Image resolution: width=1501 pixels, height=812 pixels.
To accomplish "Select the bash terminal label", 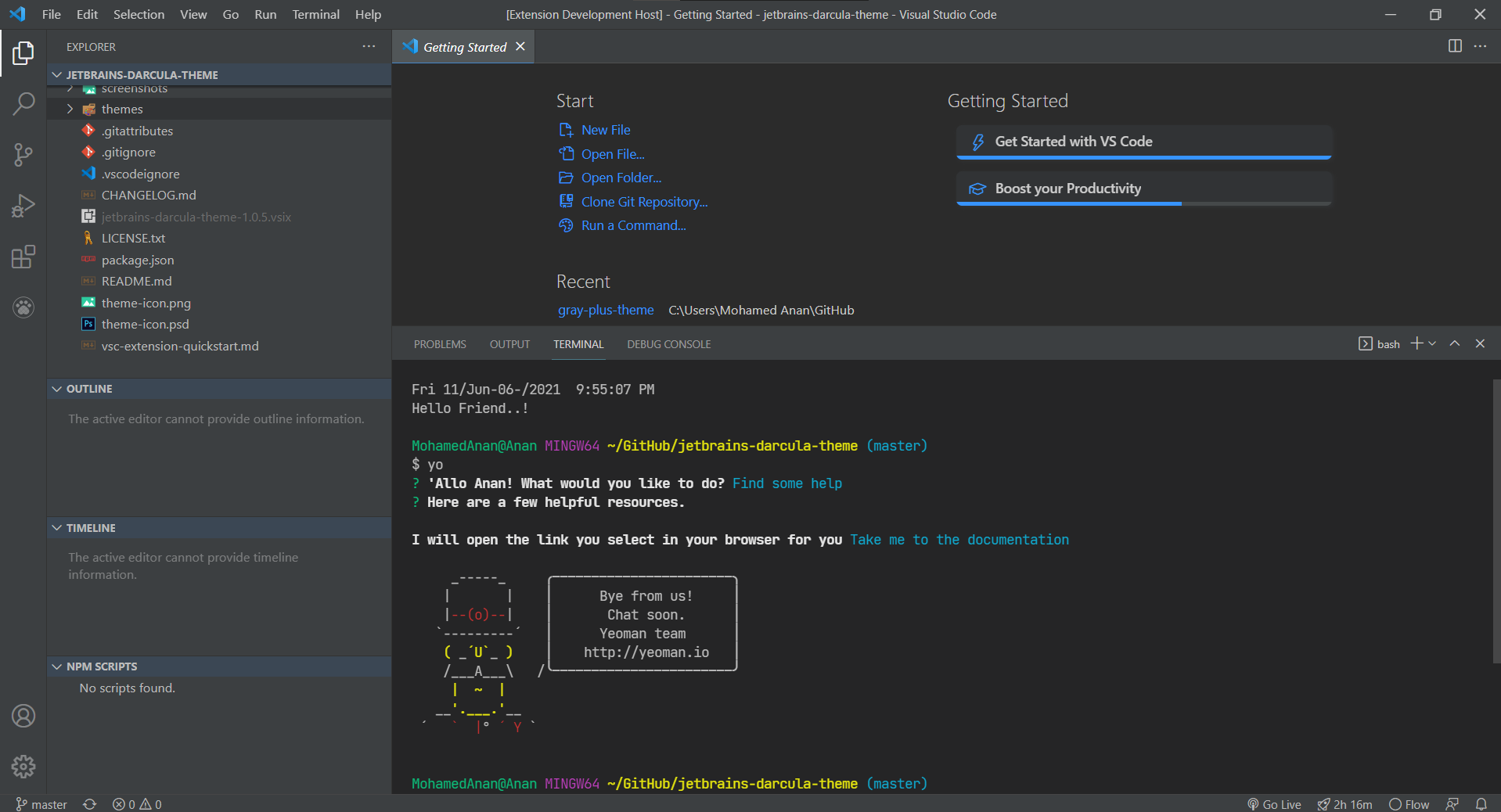I will click(x=1380, y=344).
